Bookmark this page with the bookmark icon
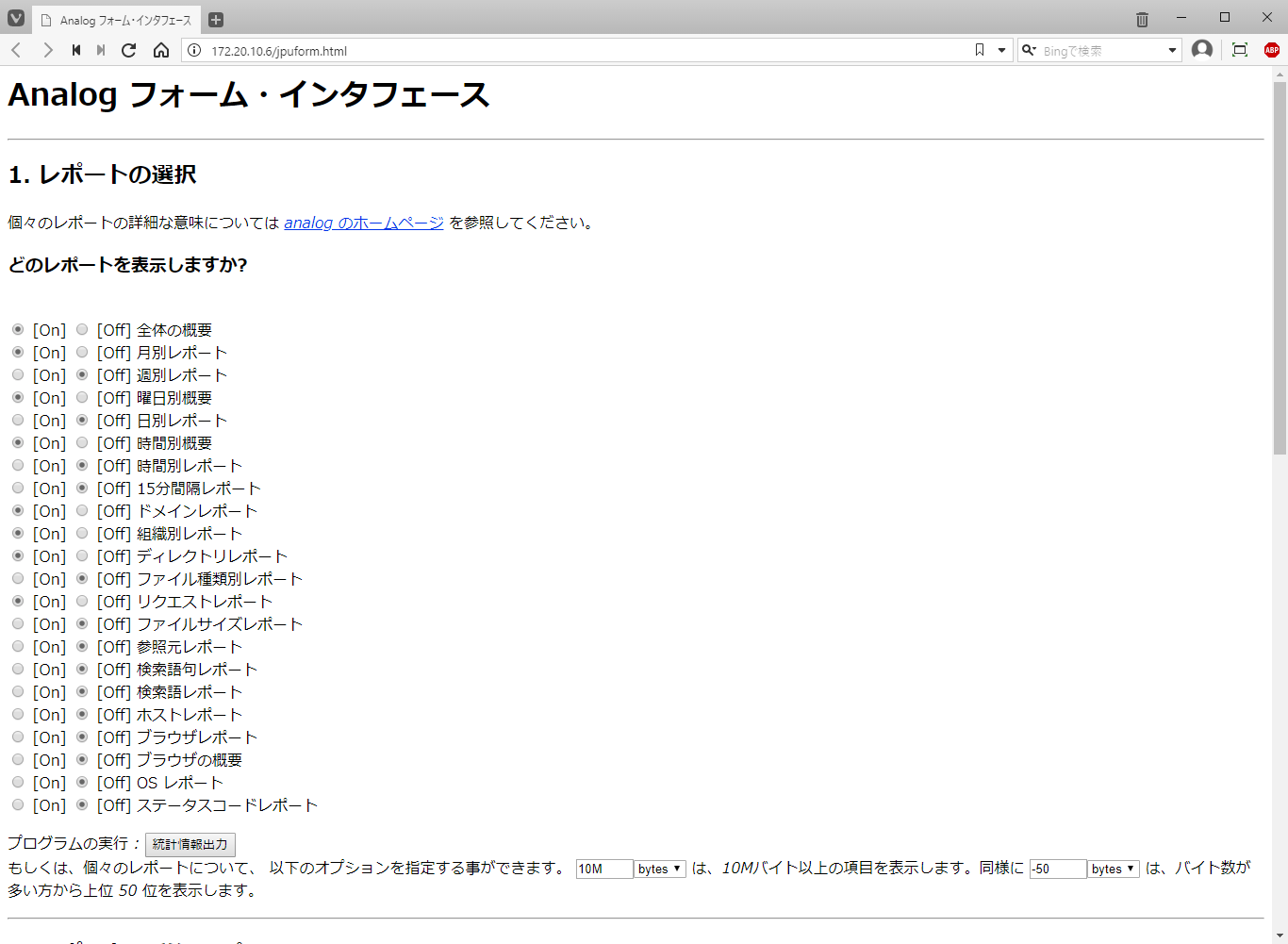Screen dimensions: 1288x944 980,50
